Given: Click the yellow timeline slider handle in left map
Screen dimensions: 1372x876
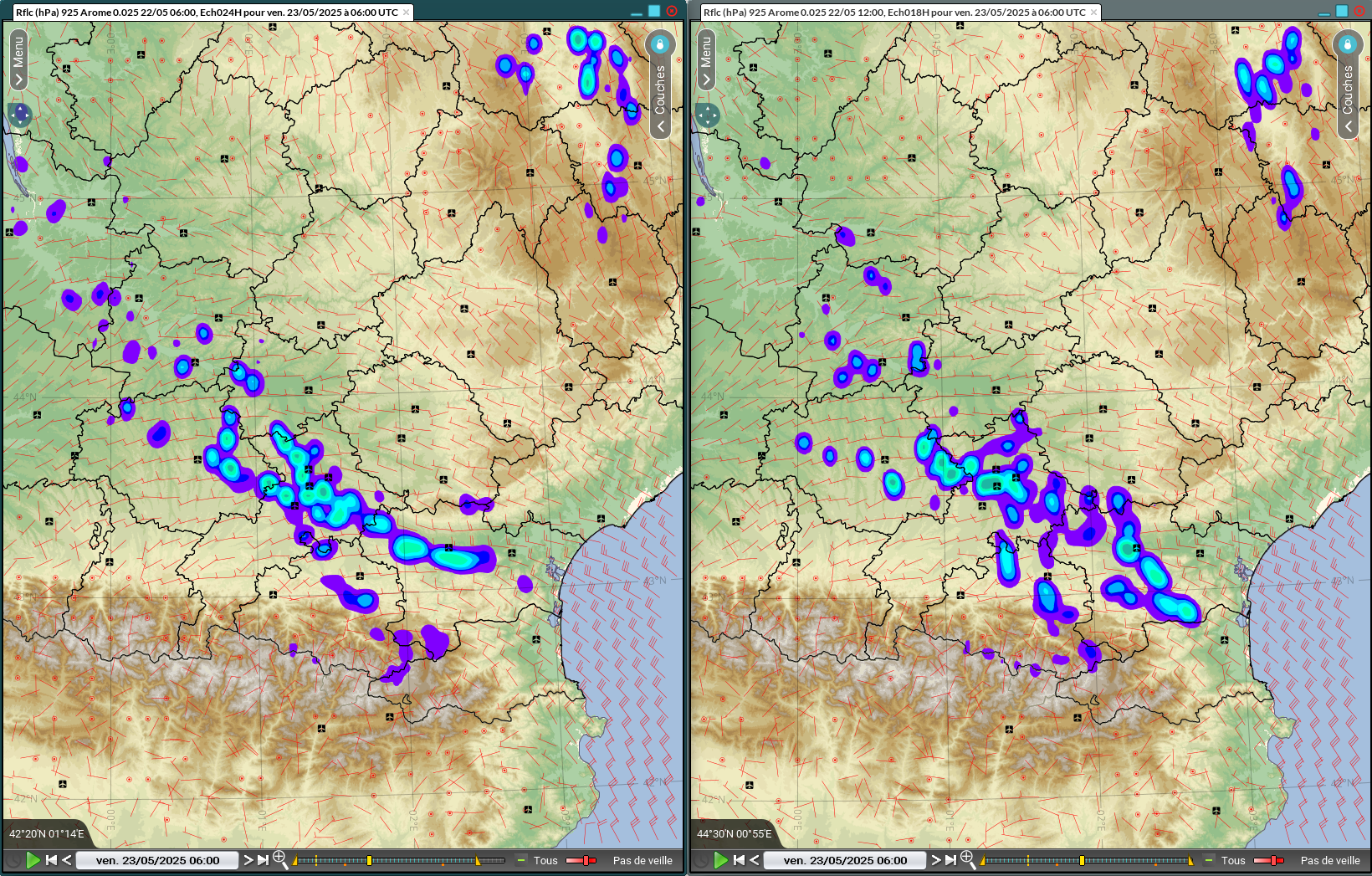Looking at the screenshot, I should click(369, 860).
